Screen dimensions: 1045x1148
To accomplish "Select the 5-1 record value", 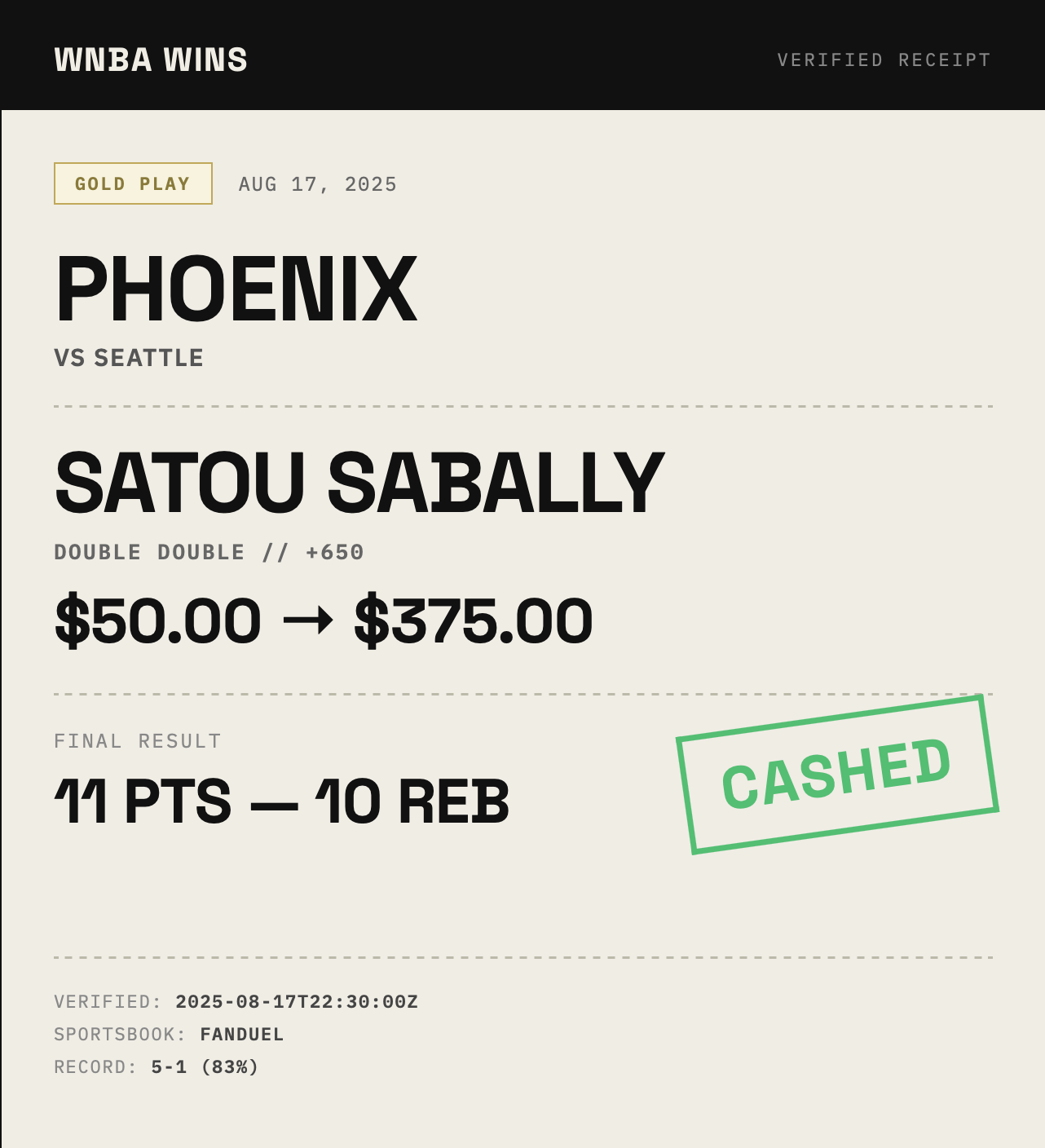I will pos(169,1067).
